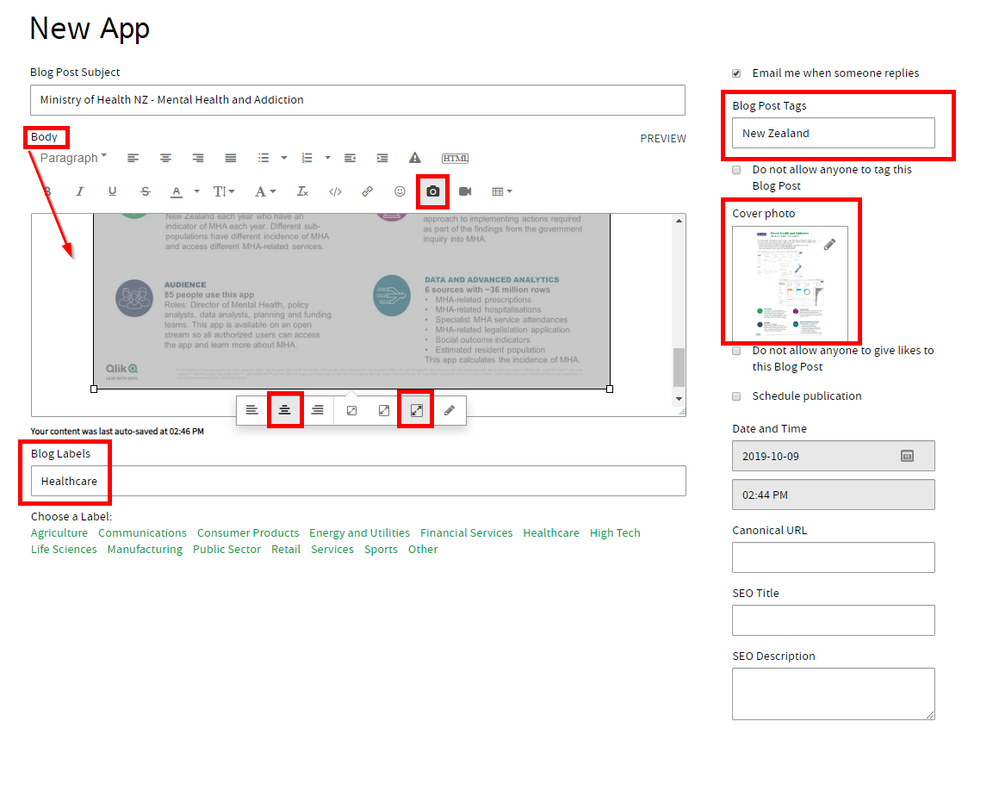Align text right in editor toolbar
The height and width of the screenshot is (785, 999).
pos(198,158)
